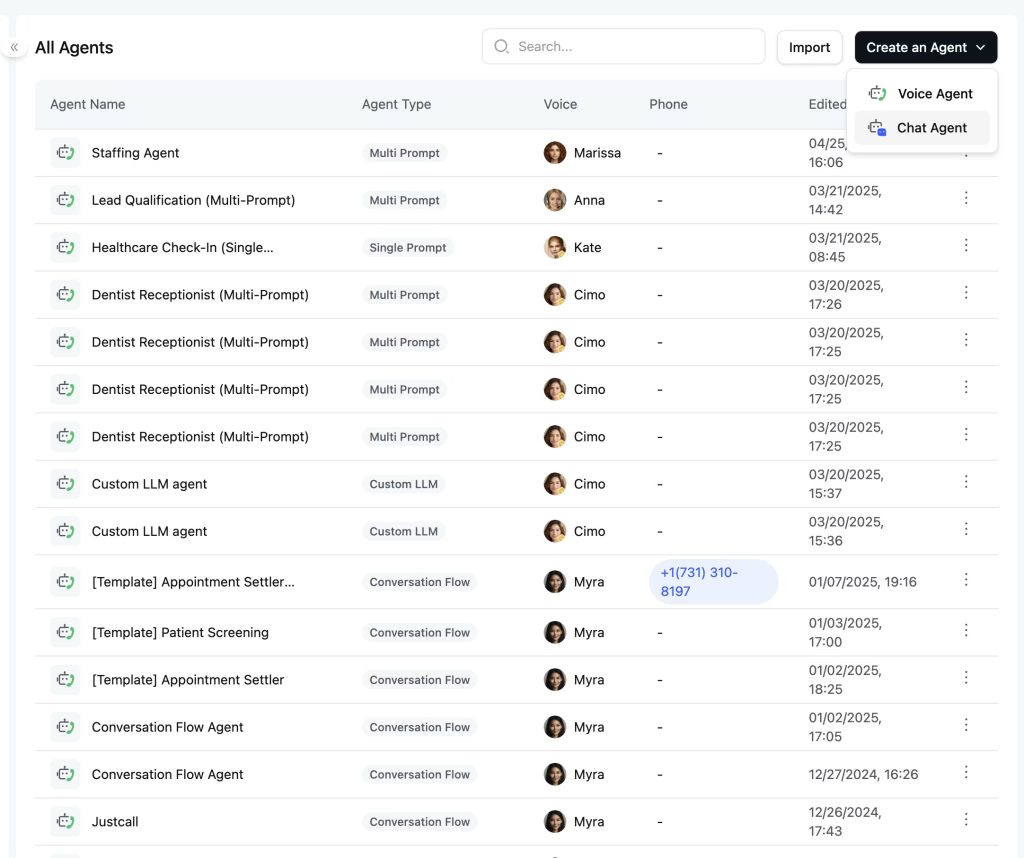Image resolution: width=1024 pixels, height=858 pixels.
Task: Click the Import button
Action: [x=809, y=46]
